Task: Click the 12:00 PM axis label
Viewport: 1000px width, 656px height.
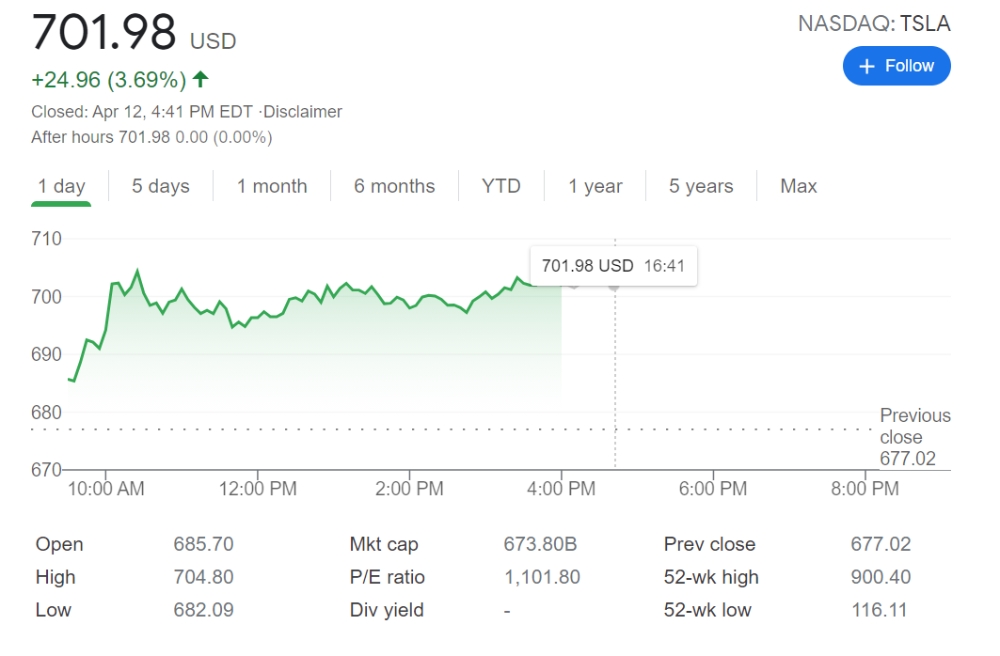Action: (x=258, y=489)
